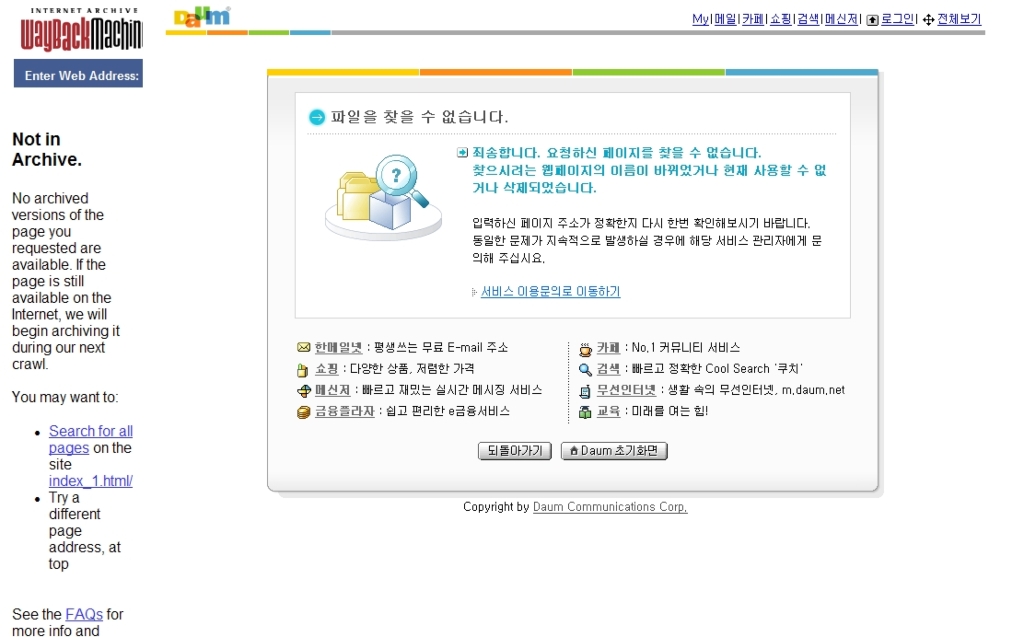
Task: Click the coin icon next to 금융플라자
Action: (303, 412)
